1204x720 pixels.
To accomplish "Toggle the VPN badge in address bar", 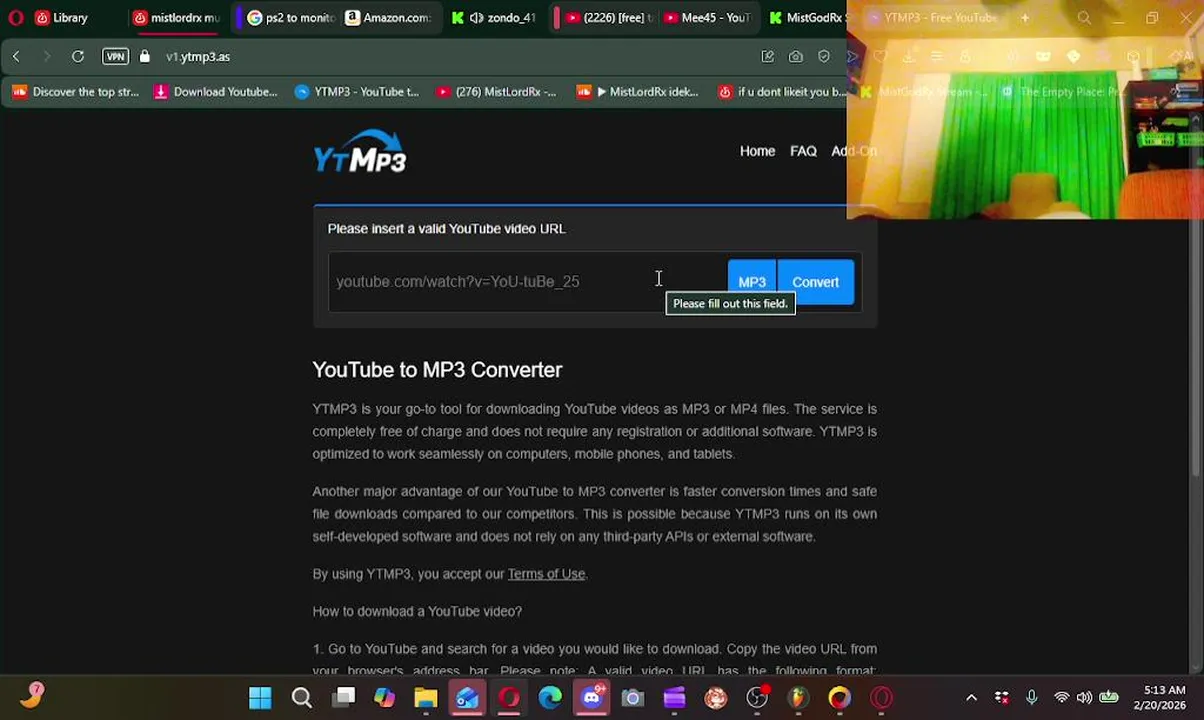I will (x=115, y=56).
